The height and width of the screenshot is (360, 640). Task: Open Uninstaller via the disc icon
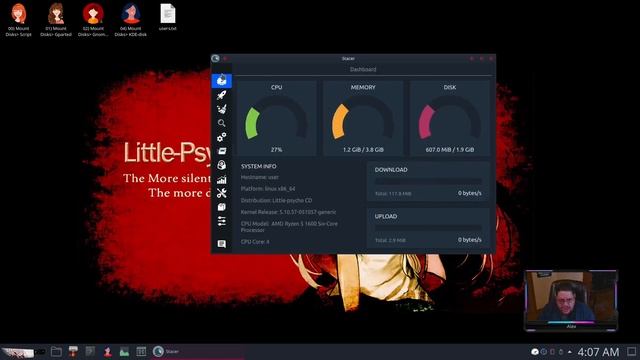click(x=222, y=165)
